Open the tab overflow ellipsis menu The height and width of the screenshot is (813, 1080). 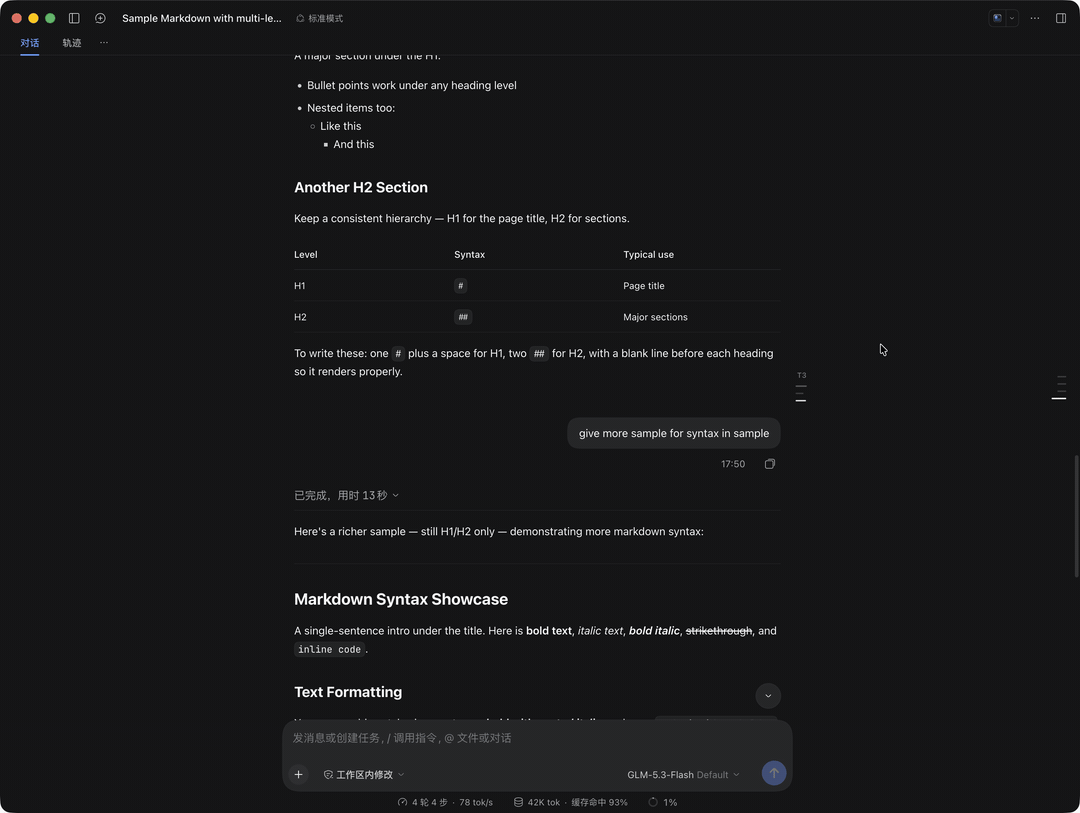[x=104, y=43]
